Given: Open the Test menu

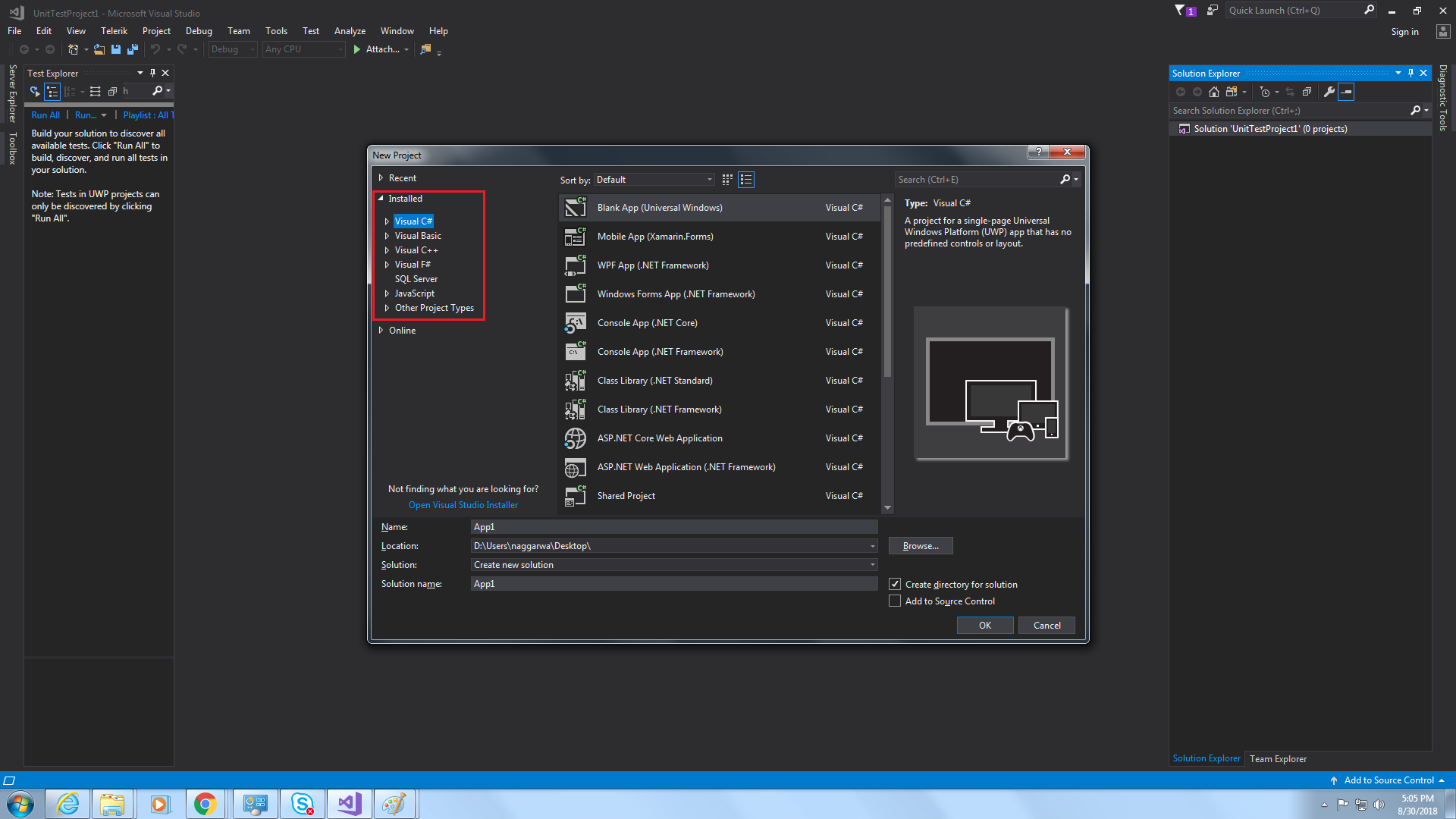Looking at the screenshot, I should click(x=311, y=31).
